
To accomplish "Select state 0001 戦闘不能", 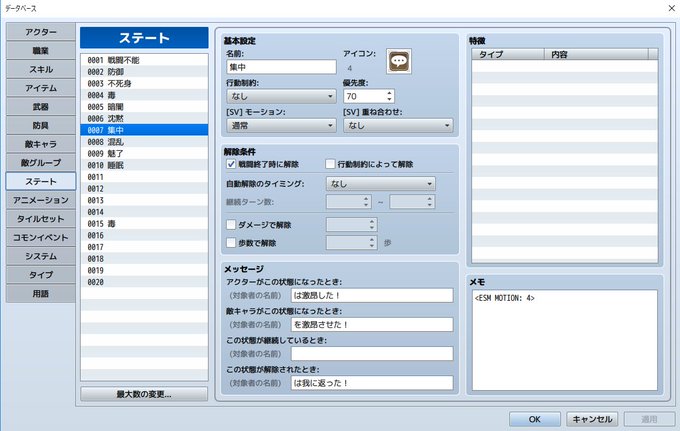I will 144,60.
